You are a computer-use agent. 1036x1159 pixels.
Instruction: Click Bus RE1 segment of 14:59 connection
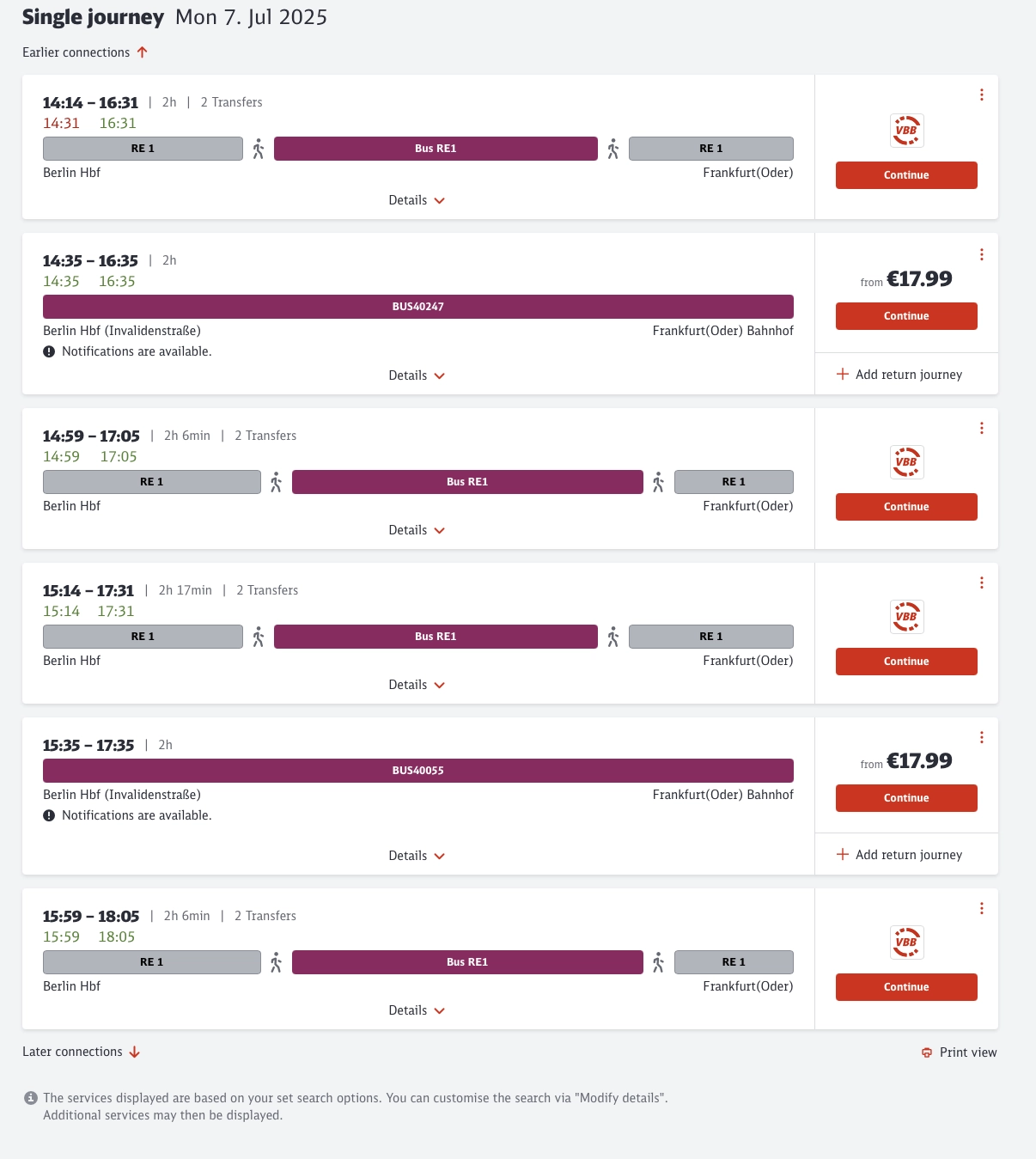(x=467, y=482)
